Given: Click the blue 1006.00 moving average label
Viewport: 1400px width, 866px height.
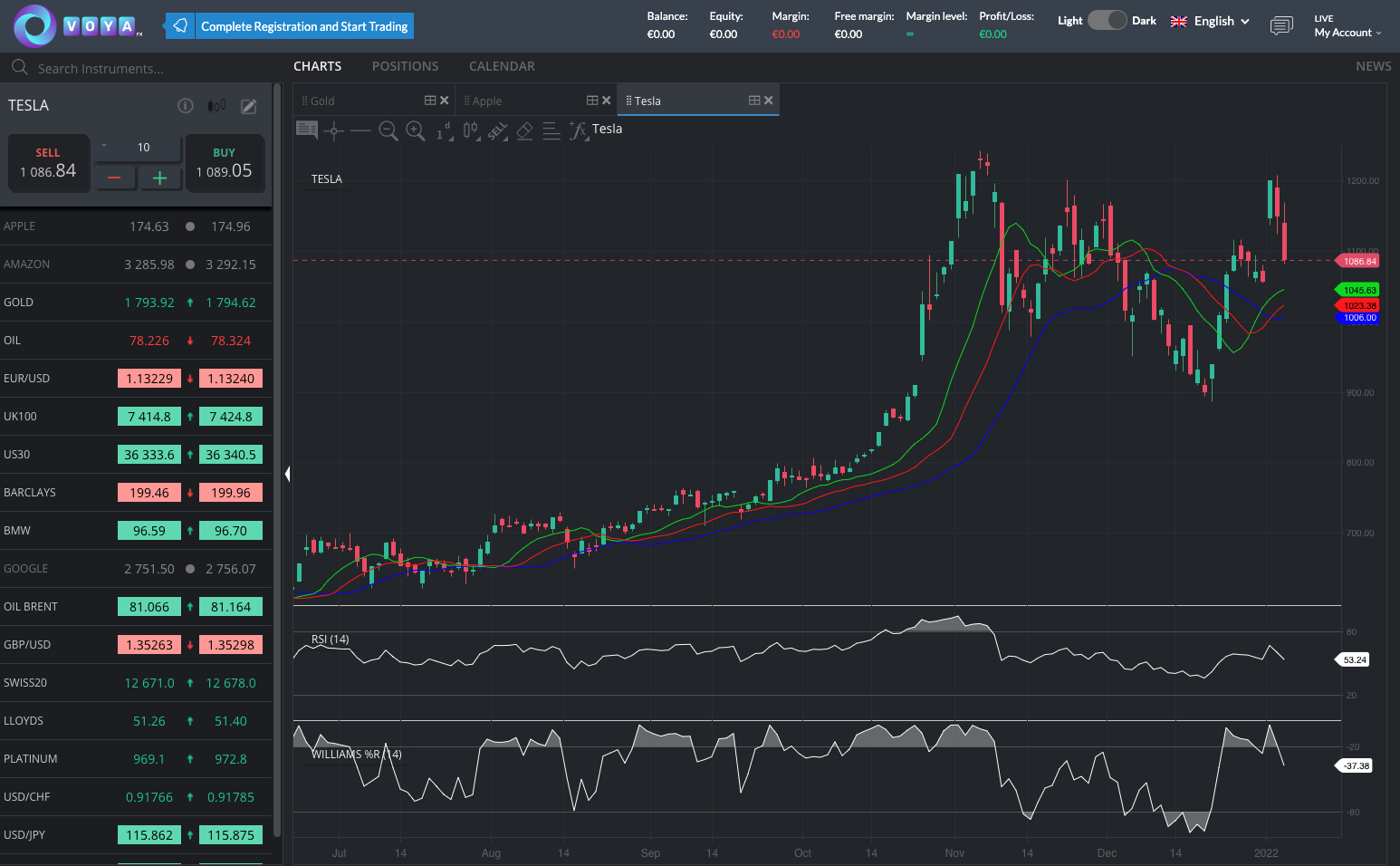Looking at the screenshot, I should [1358, 318].
